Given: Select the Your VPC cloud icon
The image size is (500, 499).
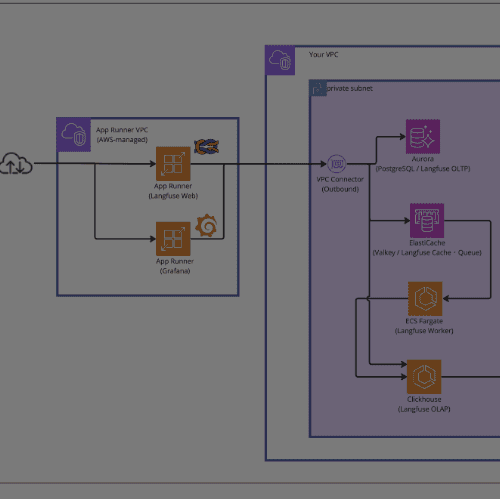Looking at the screenshot, I should 280,60.
